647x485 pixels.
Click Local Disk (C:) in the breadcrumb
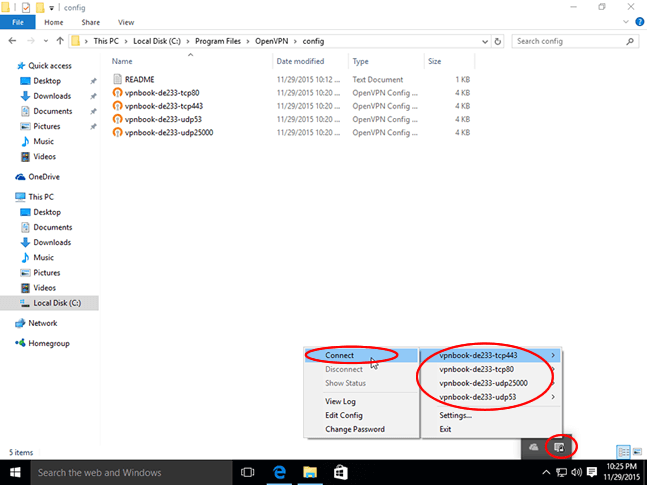[x=157, y=41]
